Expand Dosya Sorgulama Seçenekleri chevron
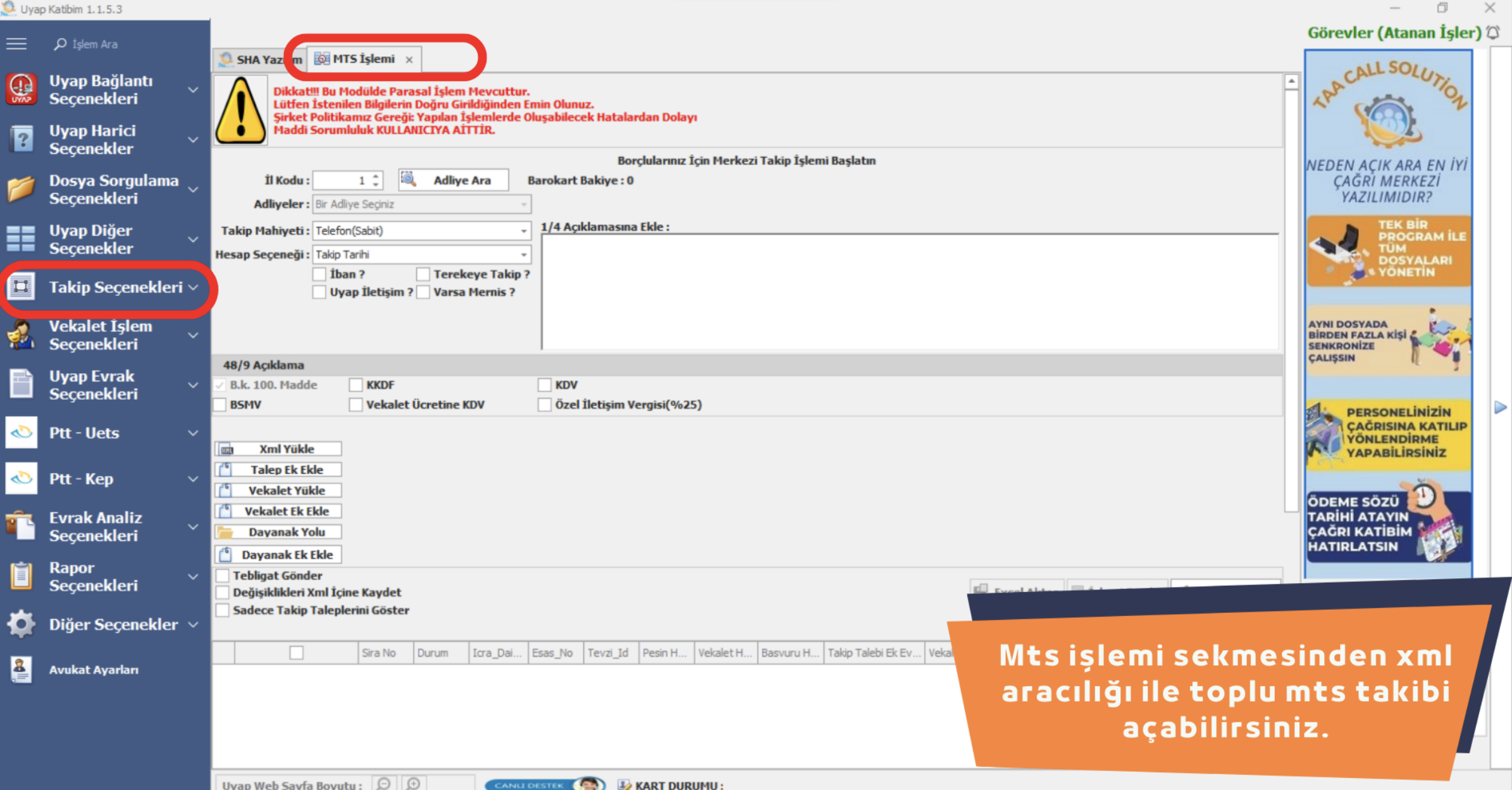This screenshot has height=790, width=1512. (194, 189)
